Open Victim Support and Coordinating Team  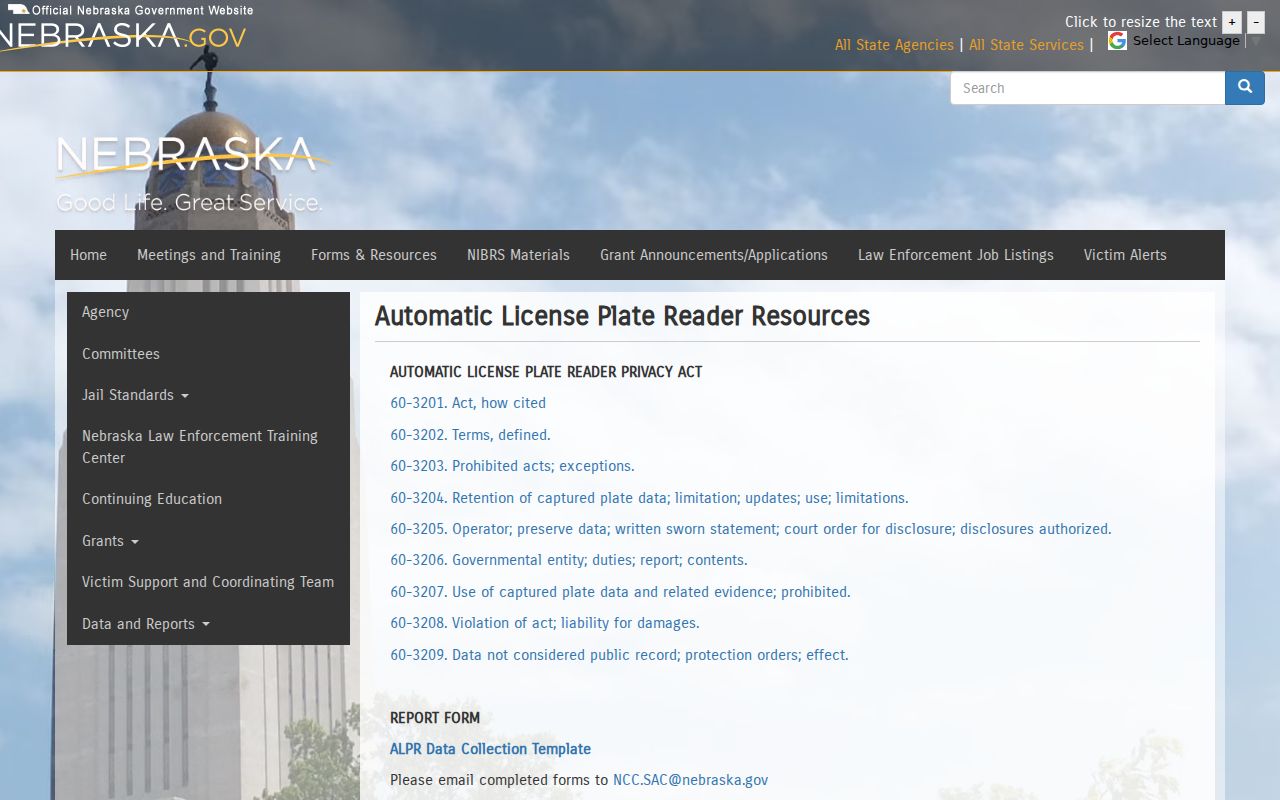pyautogui.click(x=208, y=582)
